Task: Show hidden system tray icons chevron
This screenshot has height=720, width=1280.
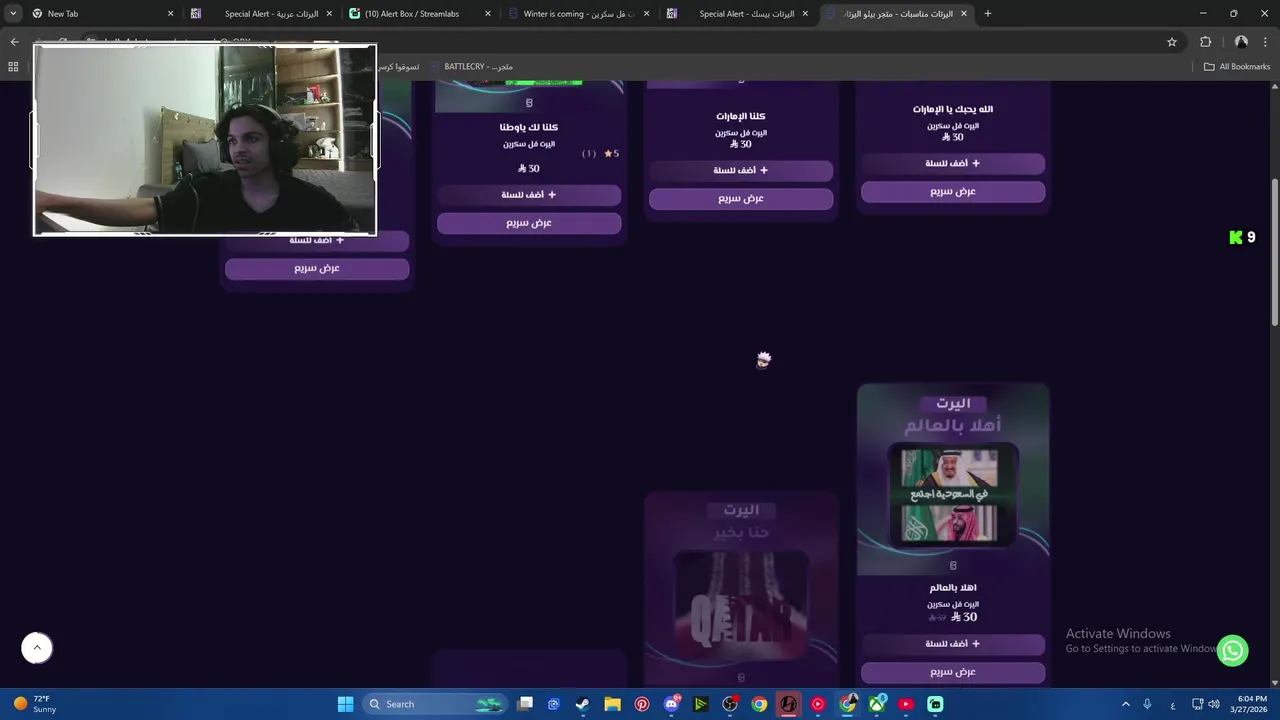Action: coord(1126,704)
